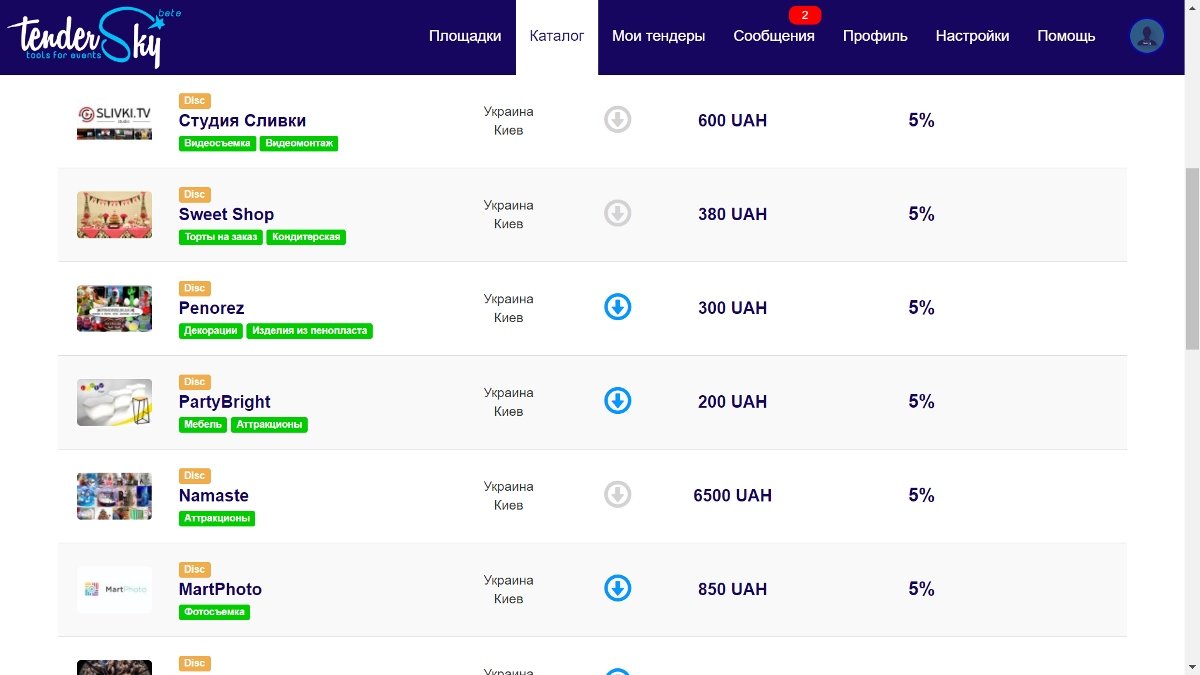
Task: Open the Настройки page
Action: (972, 36)
